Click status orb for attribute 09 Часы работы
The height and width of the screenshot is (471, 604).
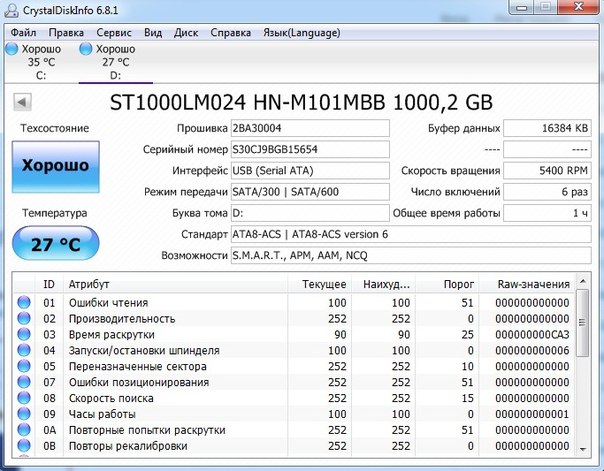pyautogui.click(x=24, y=414)
